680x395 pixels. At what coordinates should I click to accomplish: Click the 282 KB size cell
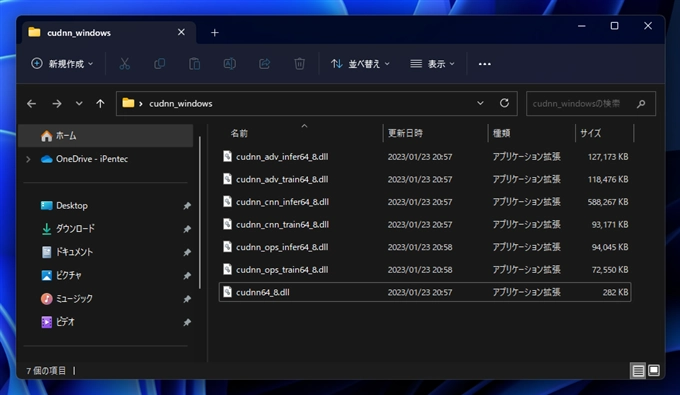(615, 292)
